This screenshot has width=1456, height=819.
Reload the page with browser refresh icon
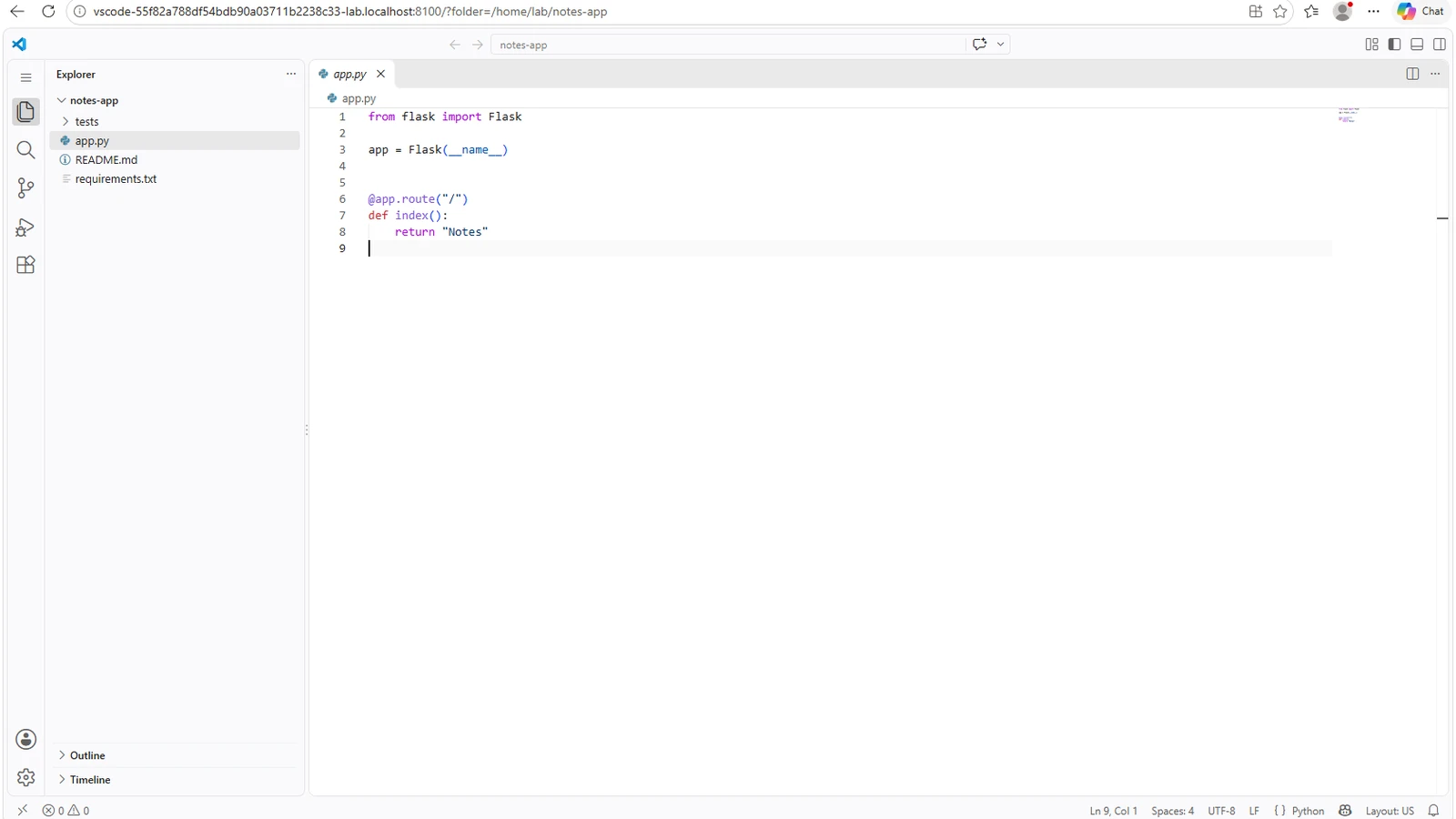tap(48, 11)
